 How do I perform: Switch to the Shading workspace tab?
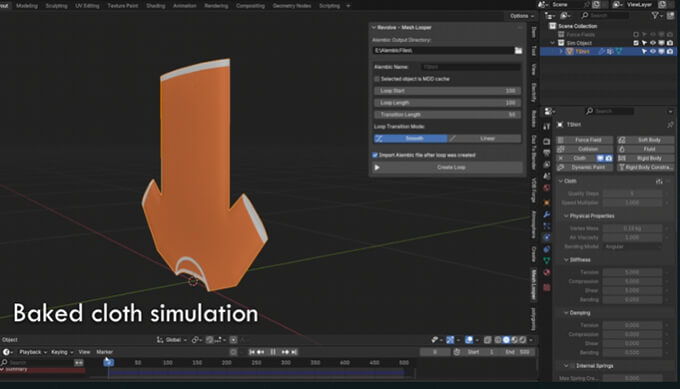(x=155, y=6)
